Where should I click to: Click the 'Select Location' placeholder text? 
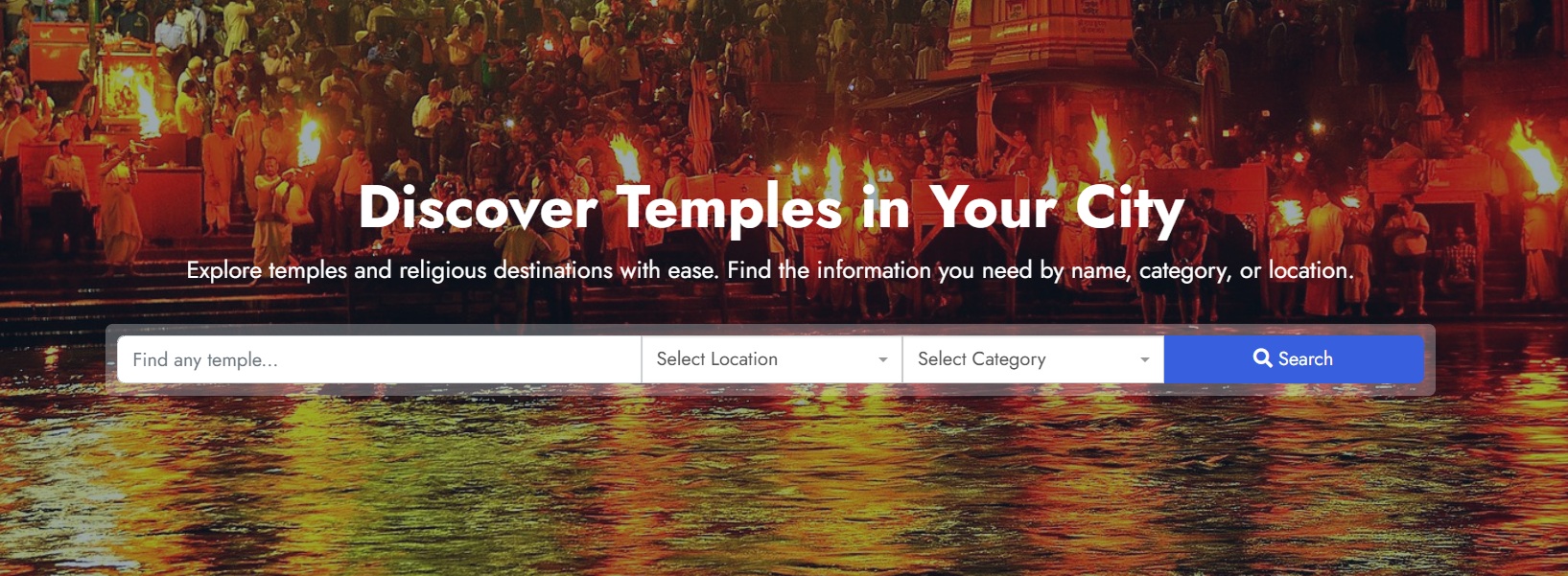[716, 359]
